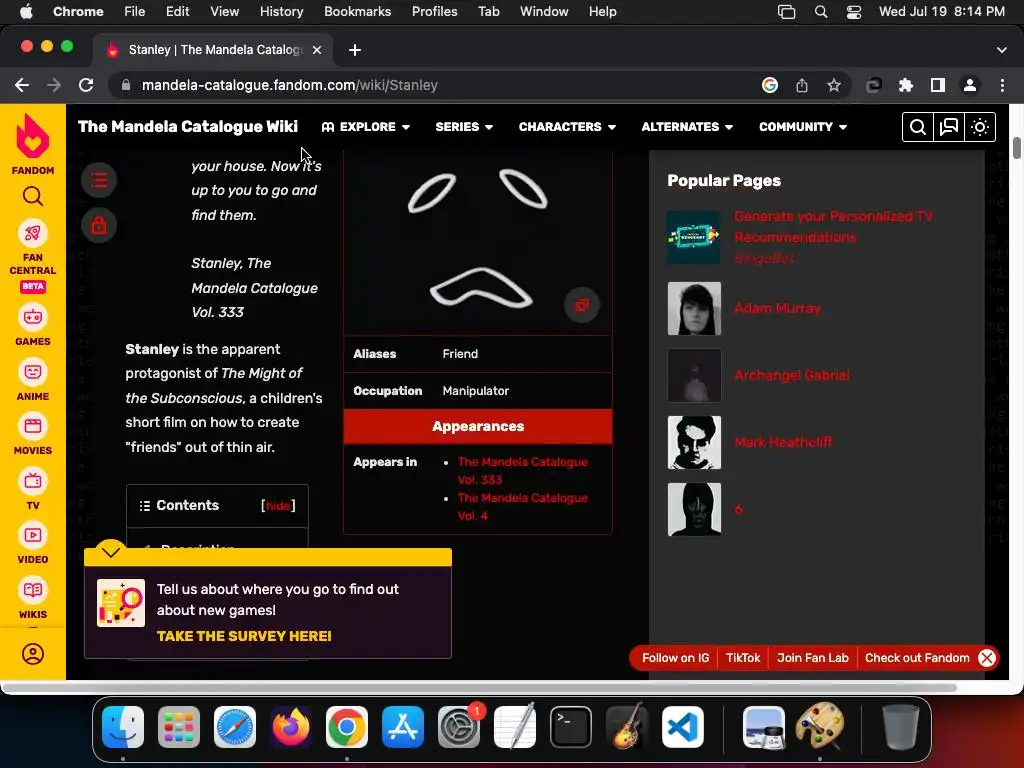
Task: Open the Fandom sidebar search icon
Action: point(33,196)
